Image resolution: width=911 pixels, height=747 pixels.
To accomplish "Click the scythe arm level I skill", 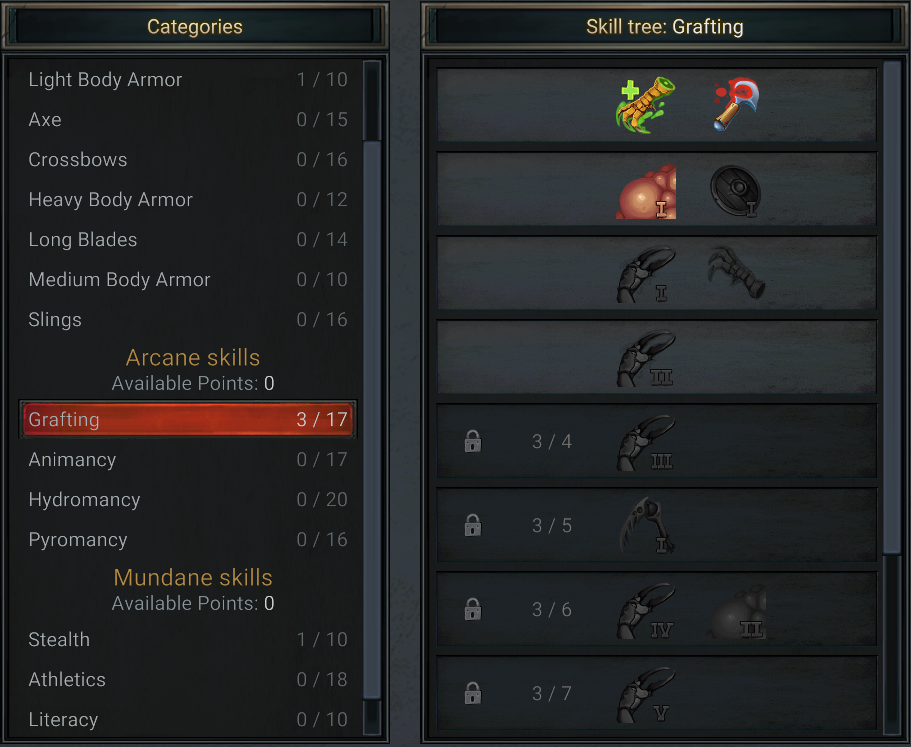I will [645, 525].
